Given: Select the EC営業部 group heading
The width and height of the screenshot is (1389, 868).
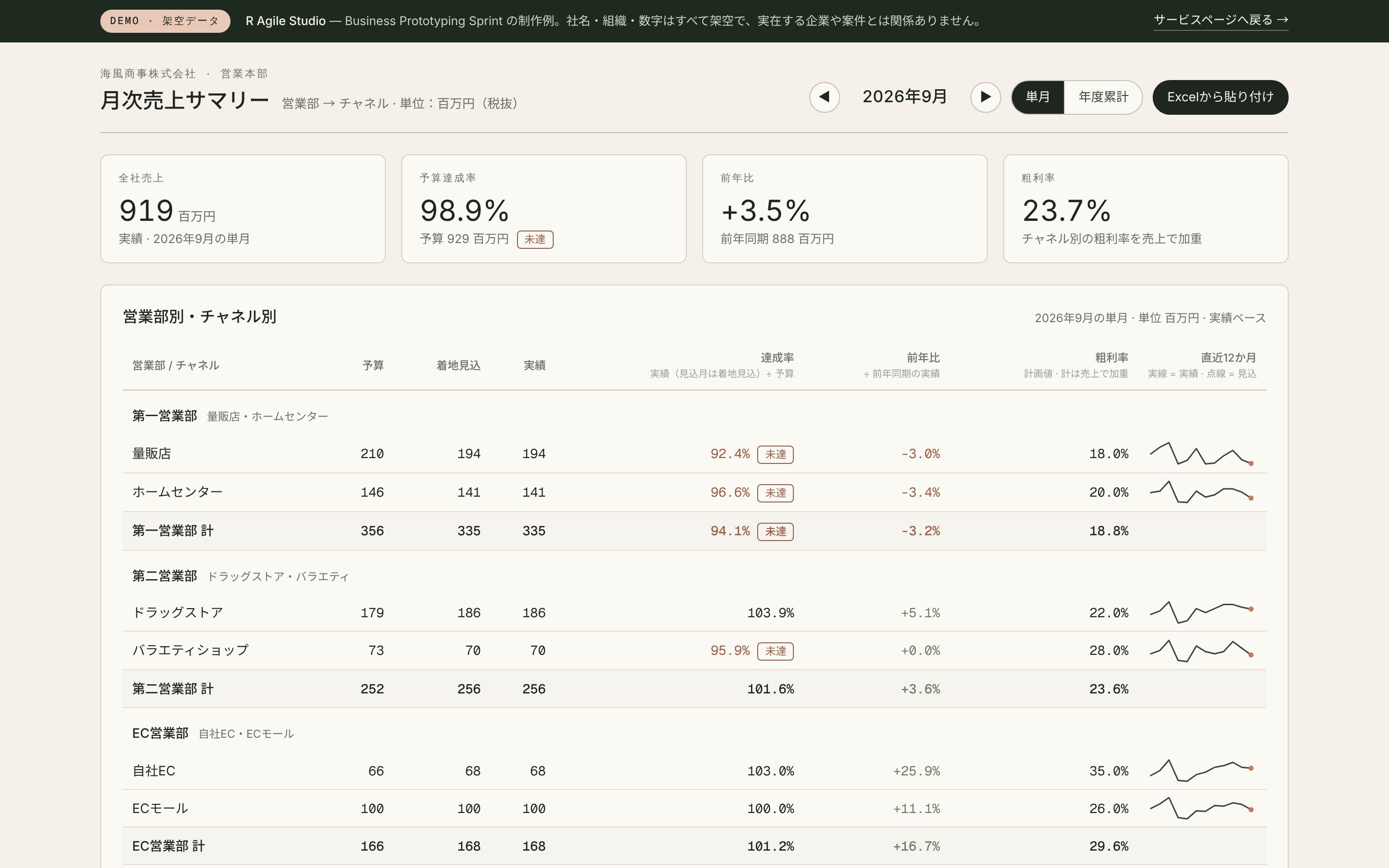Looking at the screenshot, I should click(160, 733).
